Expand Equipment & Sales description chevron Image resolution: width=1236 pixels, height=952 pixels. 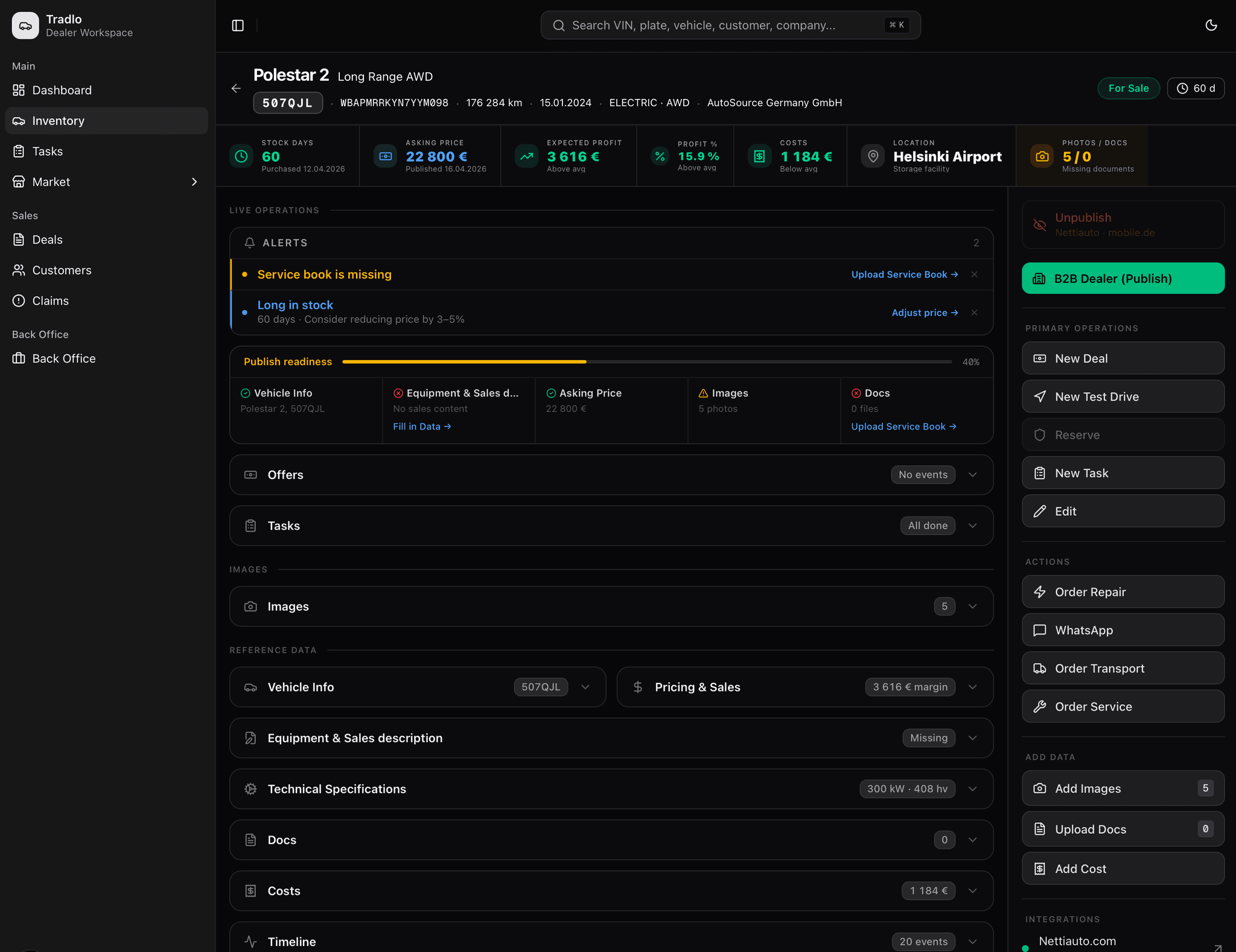coord(973,738)
